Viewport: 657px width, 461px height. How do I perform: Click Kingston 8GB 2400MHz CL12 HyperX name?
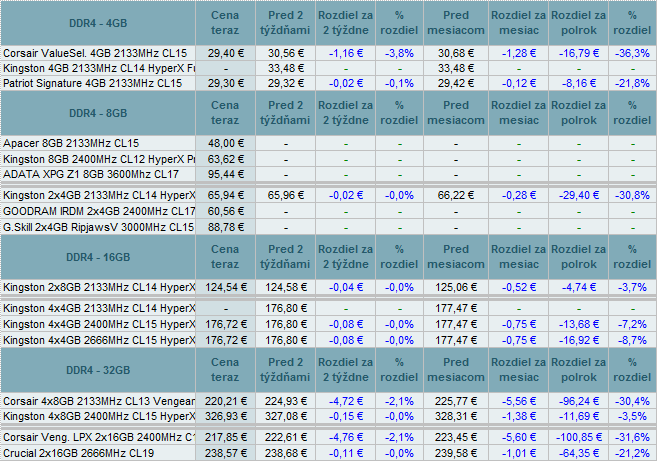click(x=99, y=159)
